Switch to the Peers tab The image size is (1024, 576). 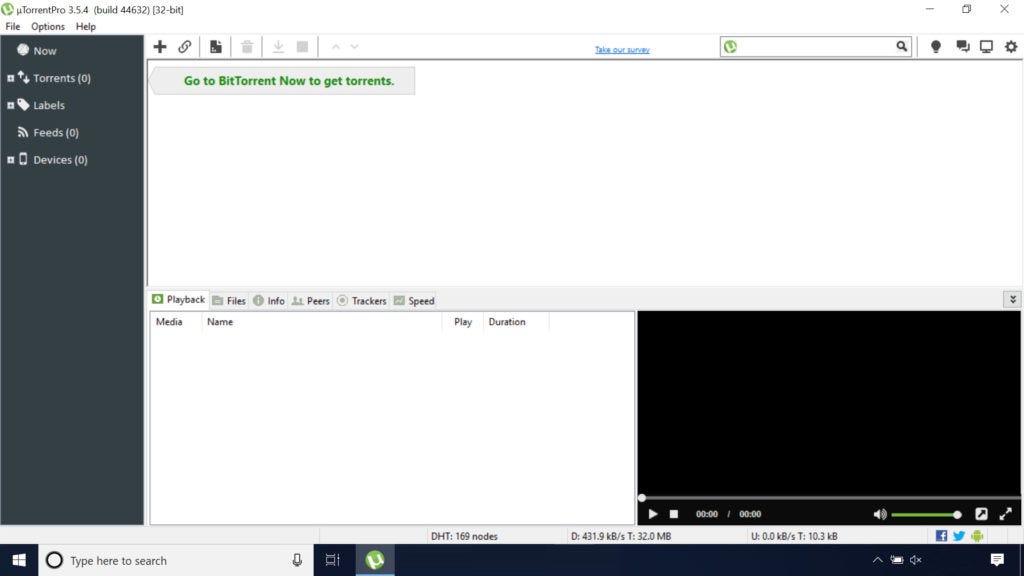310,300
